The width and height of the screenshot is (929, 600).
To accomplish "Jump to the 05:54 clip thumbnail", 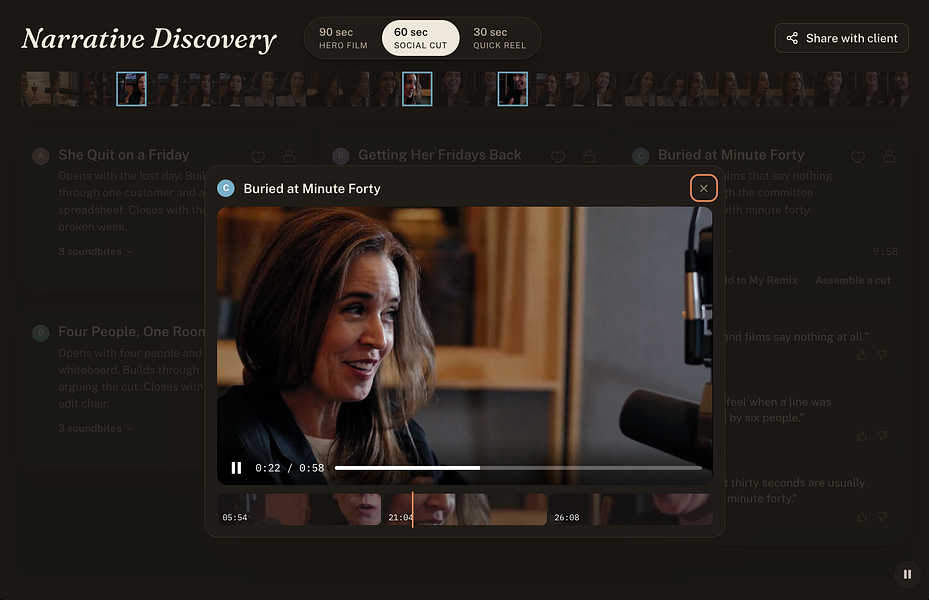I will click(x=299, y=509).
